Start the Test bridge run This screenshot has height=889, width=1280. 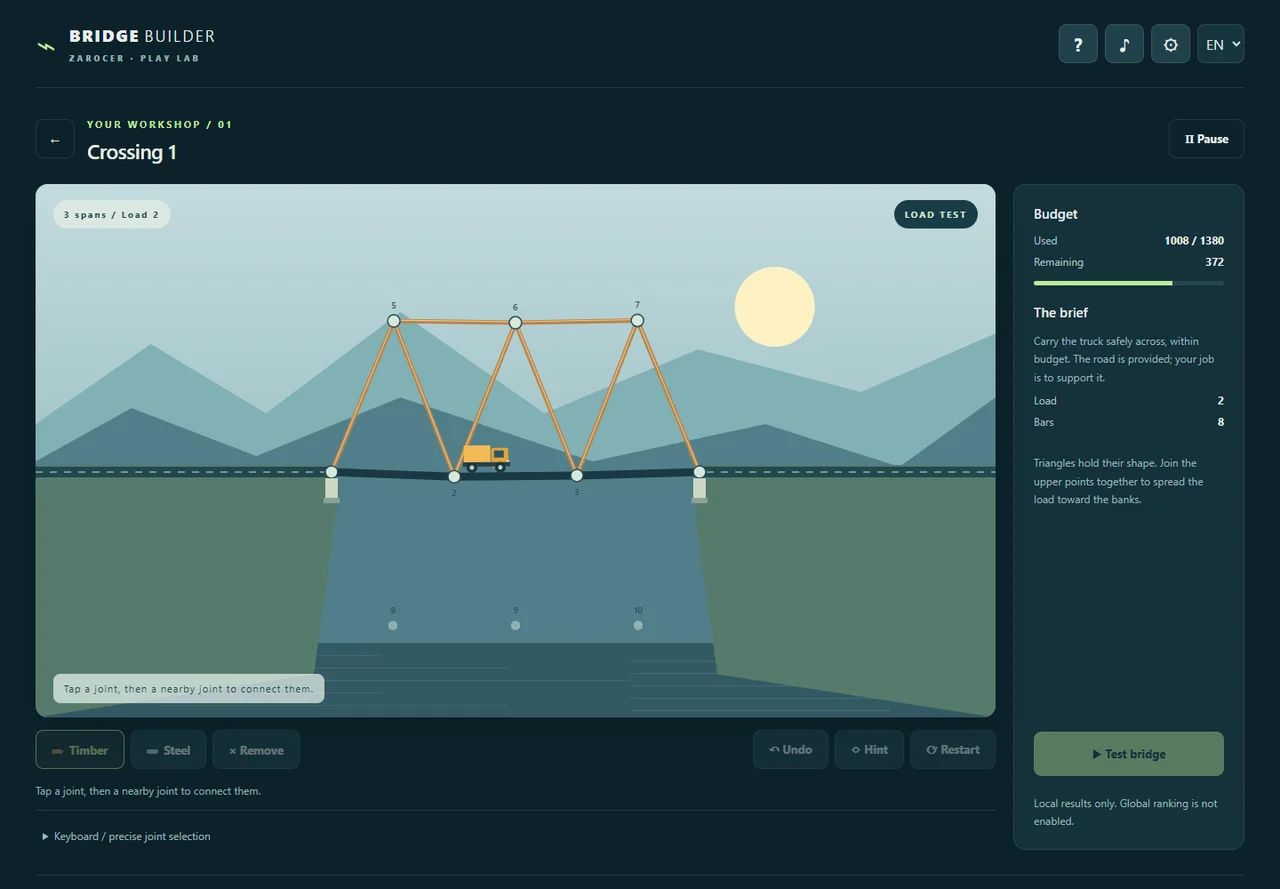coord(1128,754)
